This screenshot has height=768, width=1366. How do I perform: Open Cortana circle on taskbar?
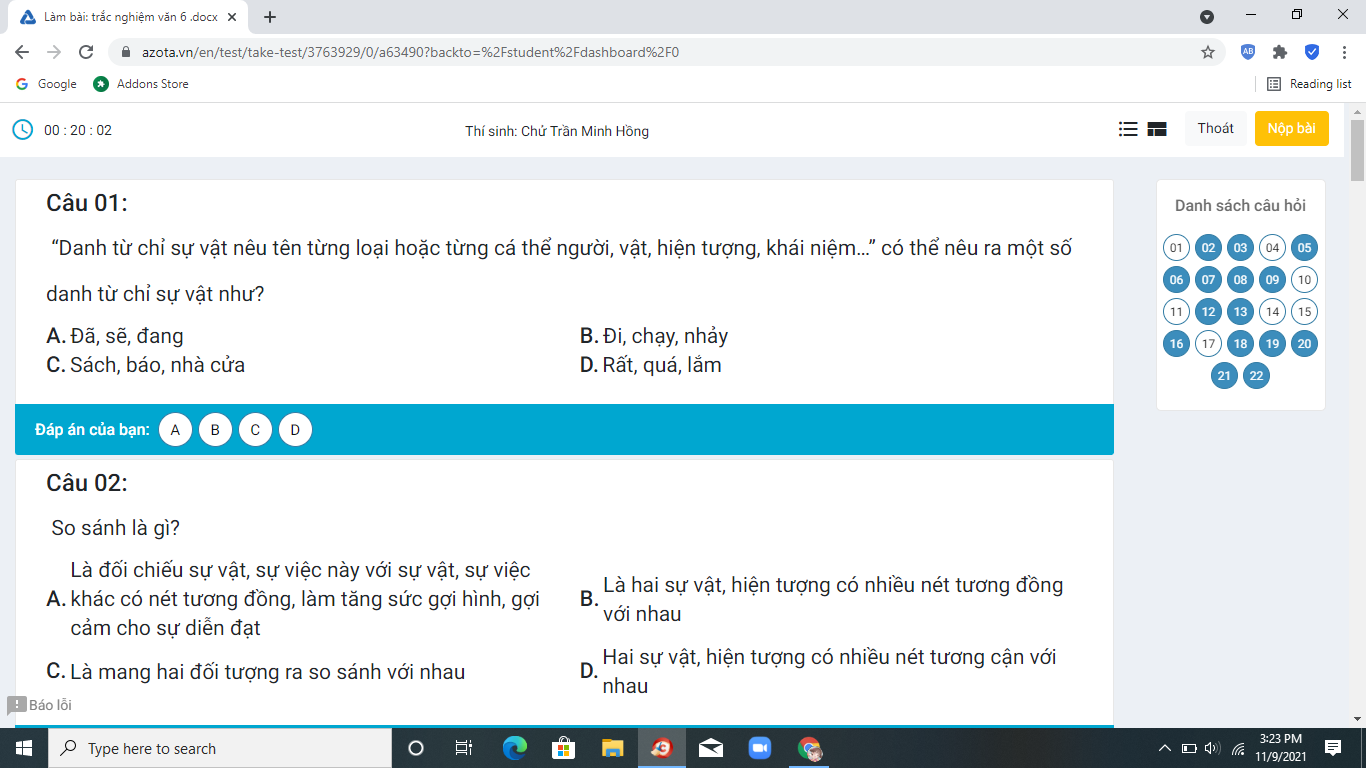[x=416, y=748]
